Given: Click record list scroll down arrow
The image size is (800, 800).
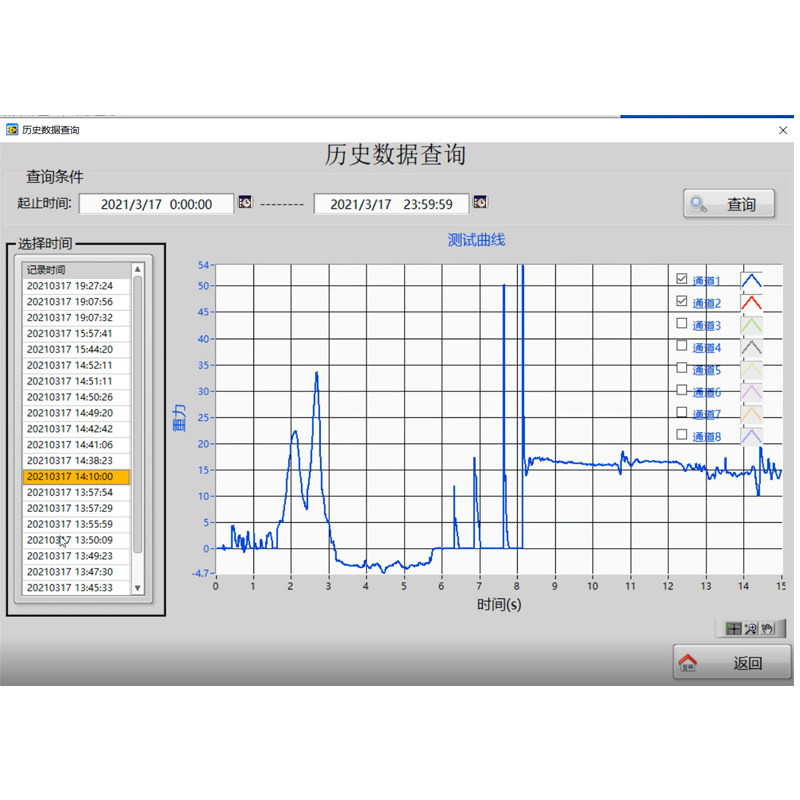Looking at the screenshot, I should coord(137,588).
